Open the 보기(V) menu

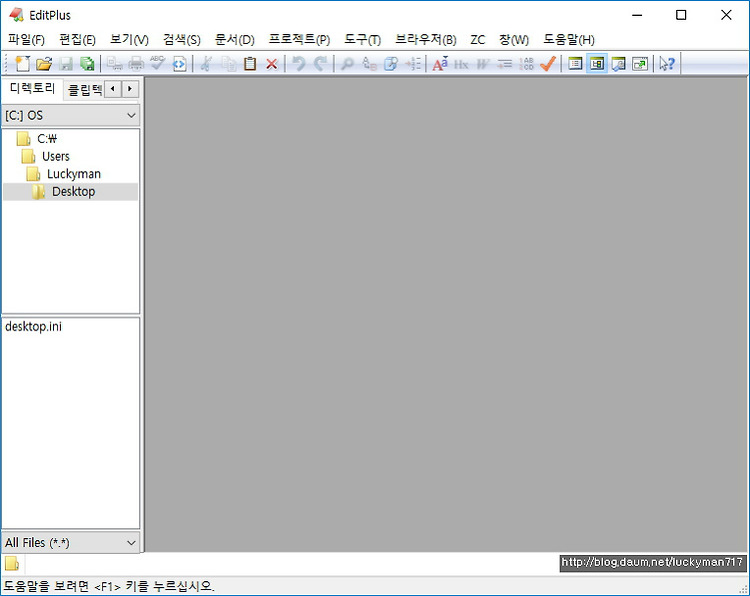tap(129, 39)
